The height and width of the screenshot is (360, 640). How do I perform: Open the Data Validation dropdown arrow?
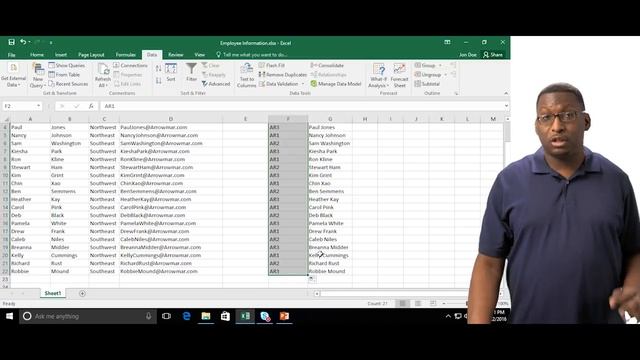[303, 84]
